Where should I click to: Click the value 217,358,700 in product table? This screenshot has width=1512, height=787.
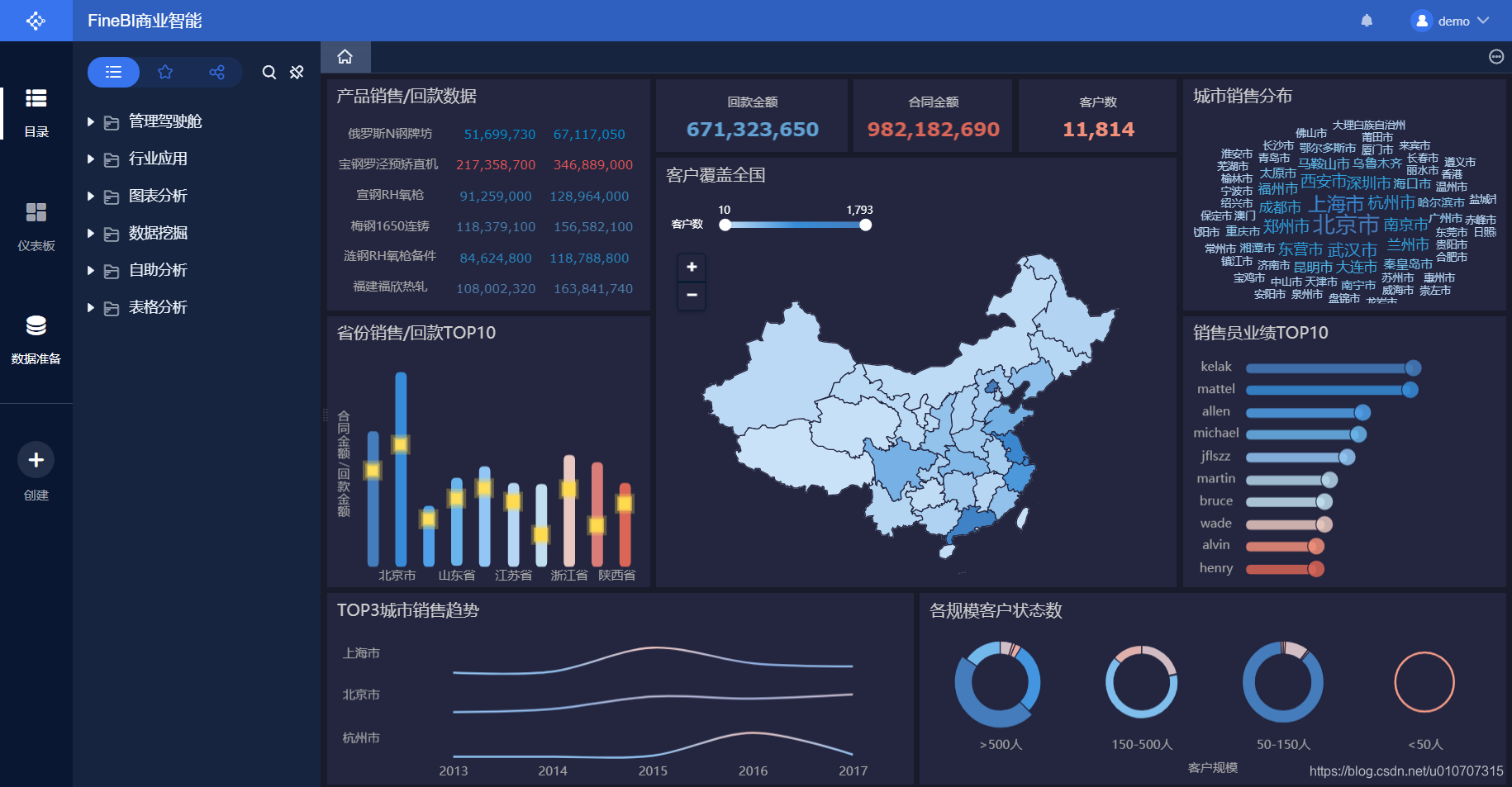(496, 165)
